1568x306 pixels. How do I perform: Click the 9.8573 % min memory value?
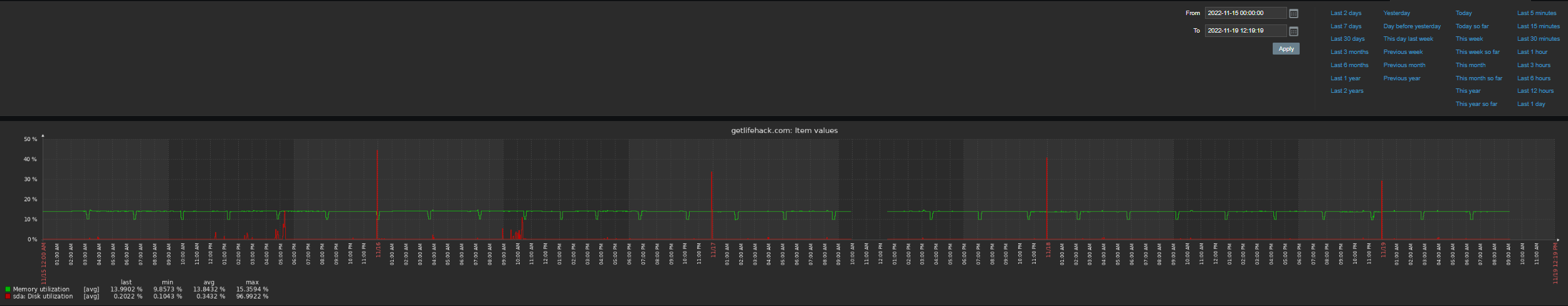point(167,289)
